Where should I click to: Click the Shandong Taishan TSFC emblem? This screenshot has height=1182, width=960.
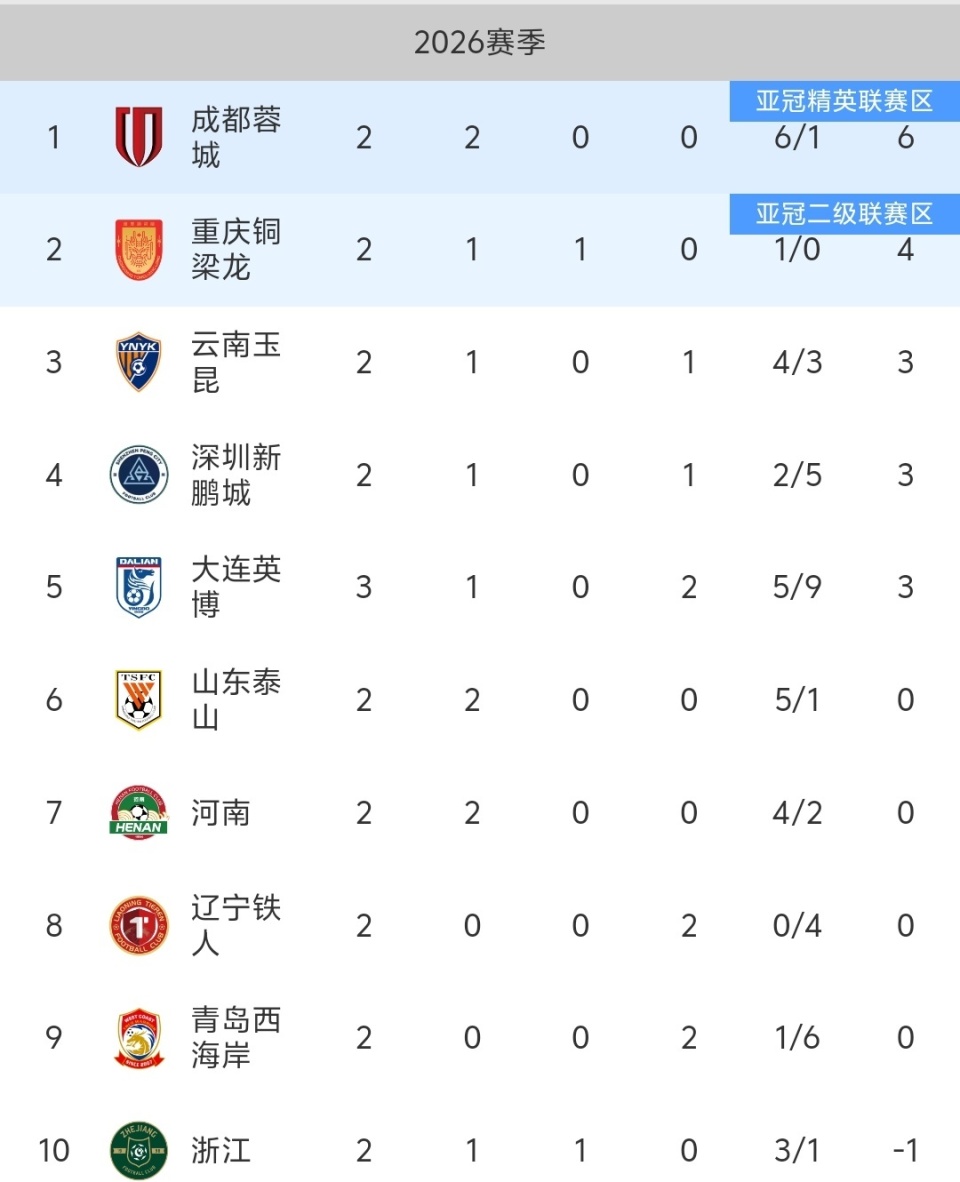click(x=138, y=699)
